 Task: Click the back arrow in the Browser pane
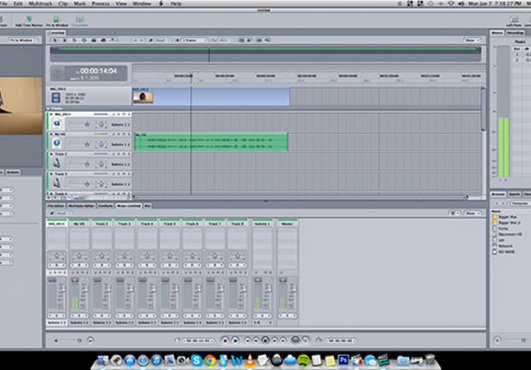(496, 203)
